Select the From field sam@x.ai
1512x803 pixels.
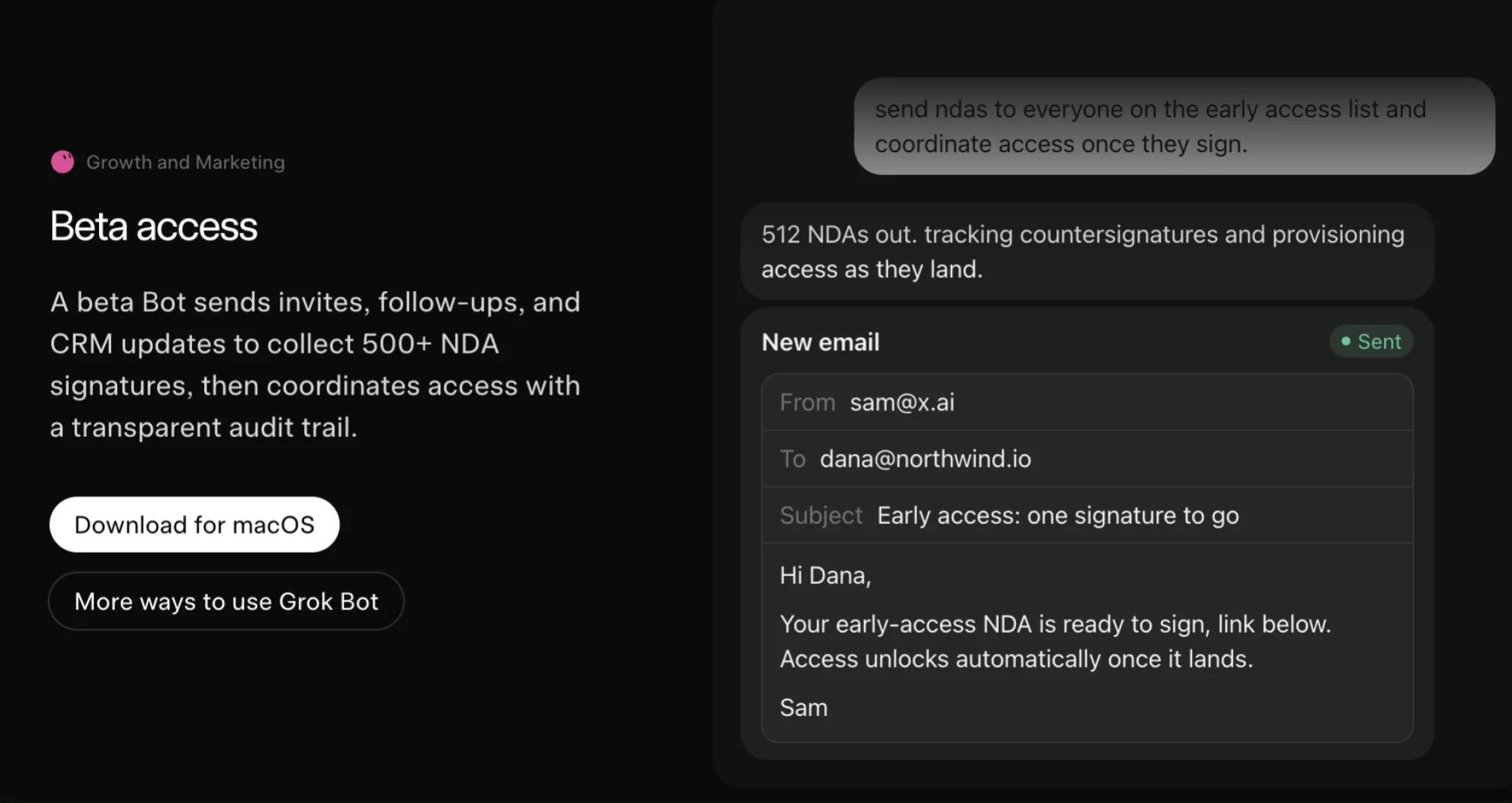click(1087, 402)
